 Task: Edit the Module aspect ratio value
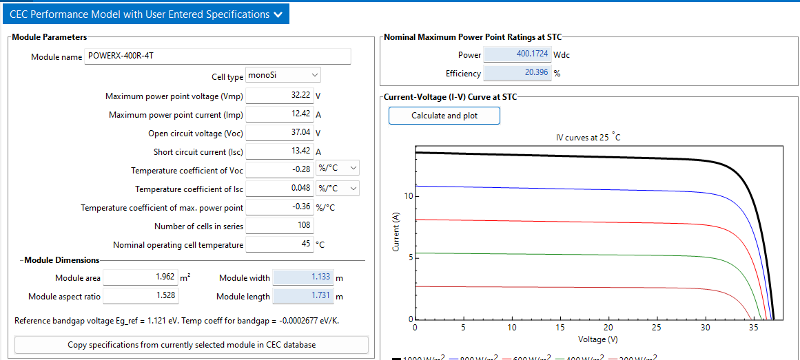141,296
